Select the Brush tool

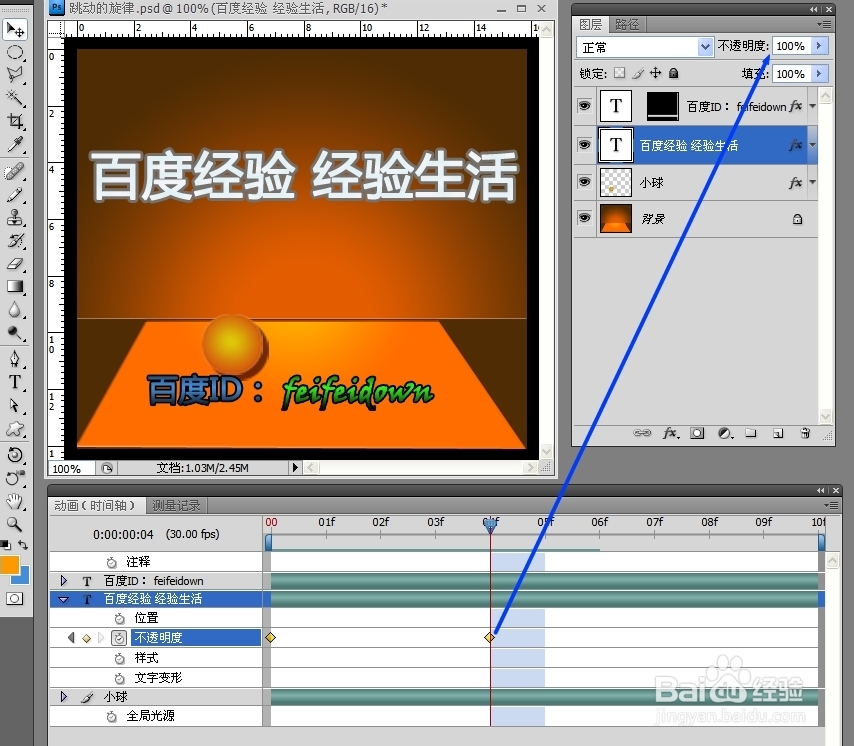click(15, 195)
